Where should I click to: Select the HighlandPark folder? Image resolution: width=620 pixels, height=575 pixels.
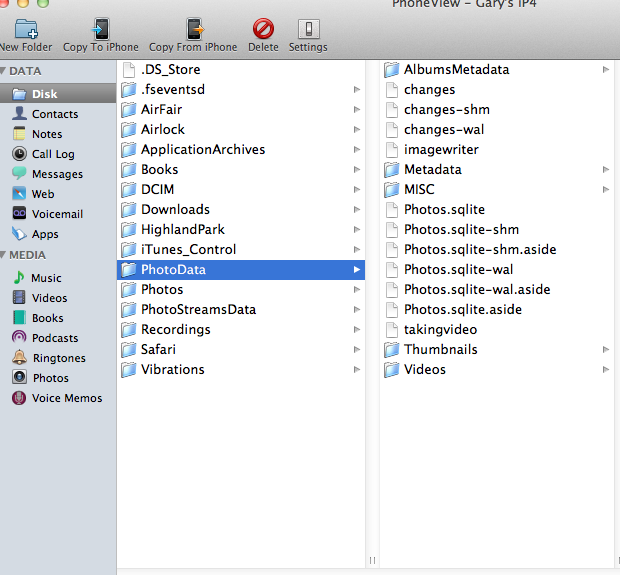241,229
